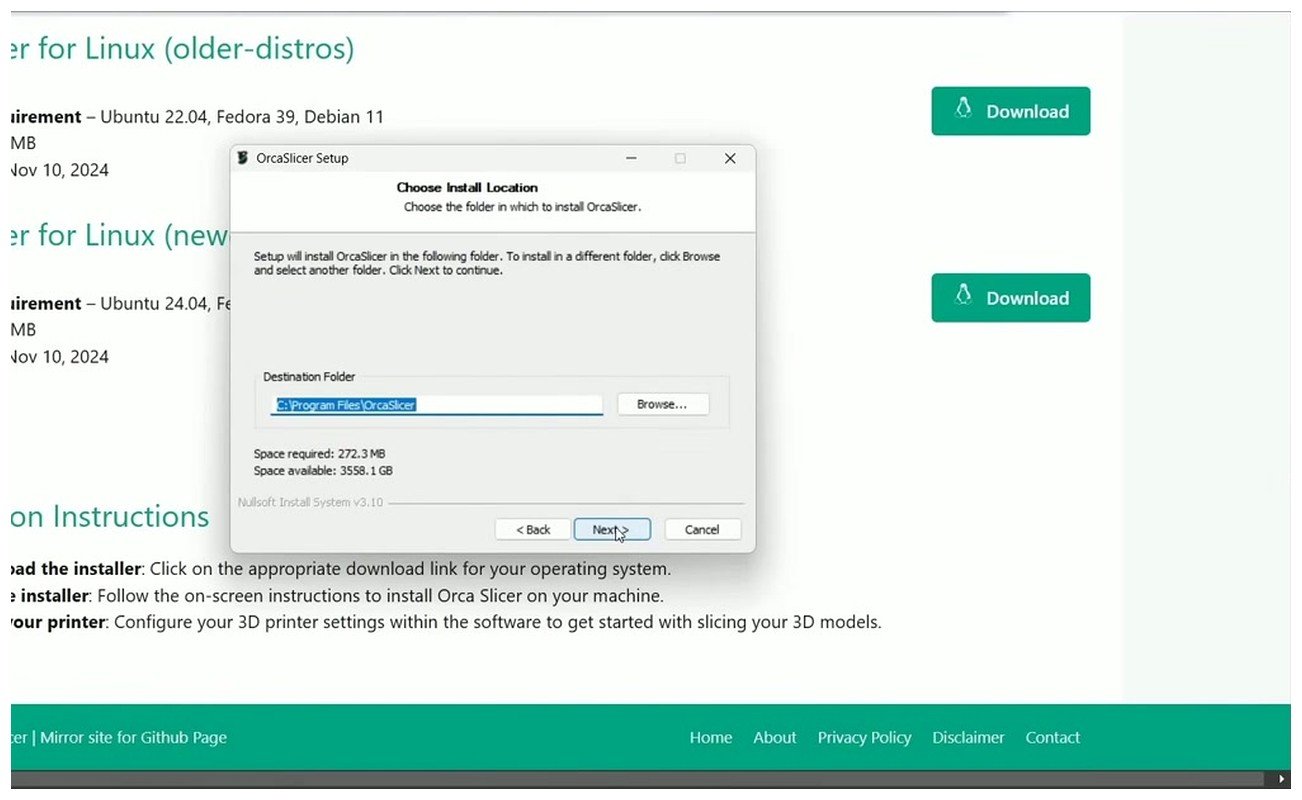The height and width of the screenshot is (800, 1302).
Task: Click the 'Mirror site for Github Page' footer text
Action: (x=133, y=737)
